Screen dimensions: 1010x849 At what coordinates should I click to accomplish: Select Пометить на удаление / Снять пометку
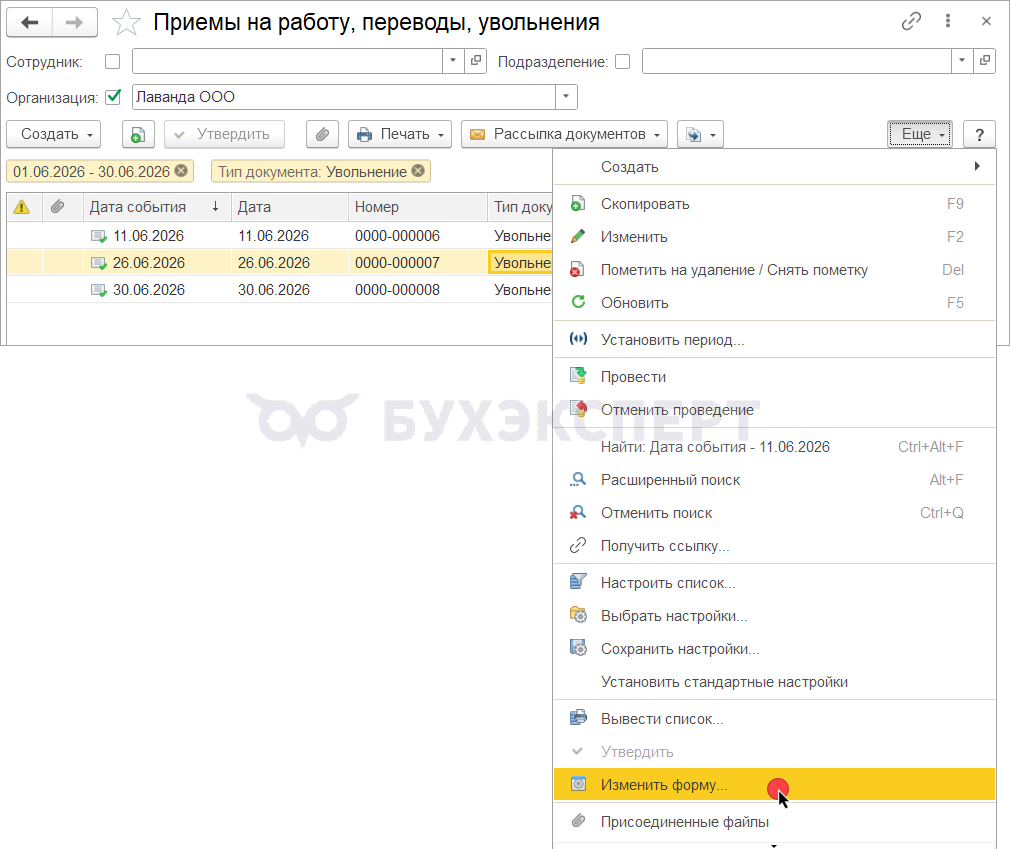[x=774, y=270]
